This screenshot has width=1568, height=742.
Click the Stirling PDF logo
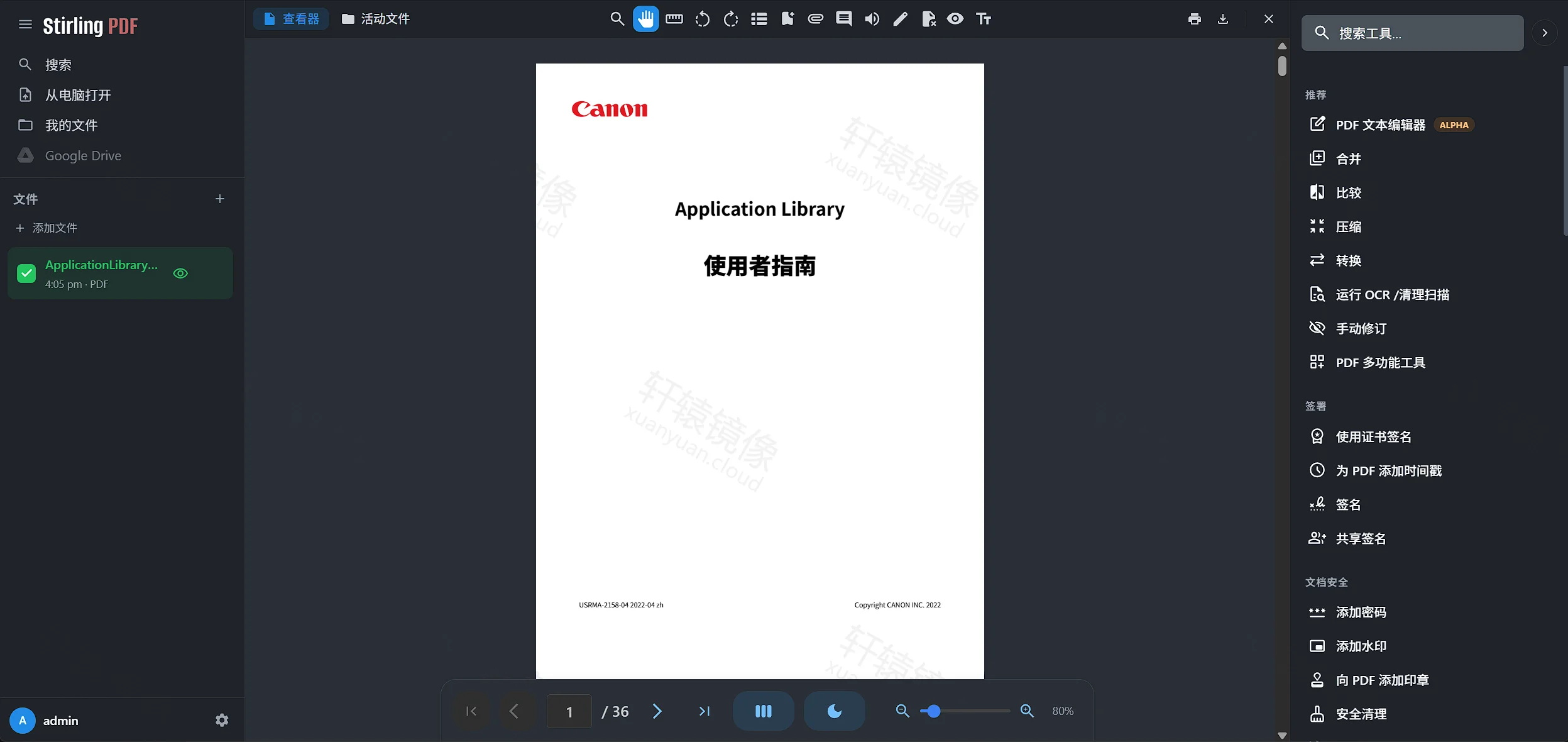(x=90, y=26)
